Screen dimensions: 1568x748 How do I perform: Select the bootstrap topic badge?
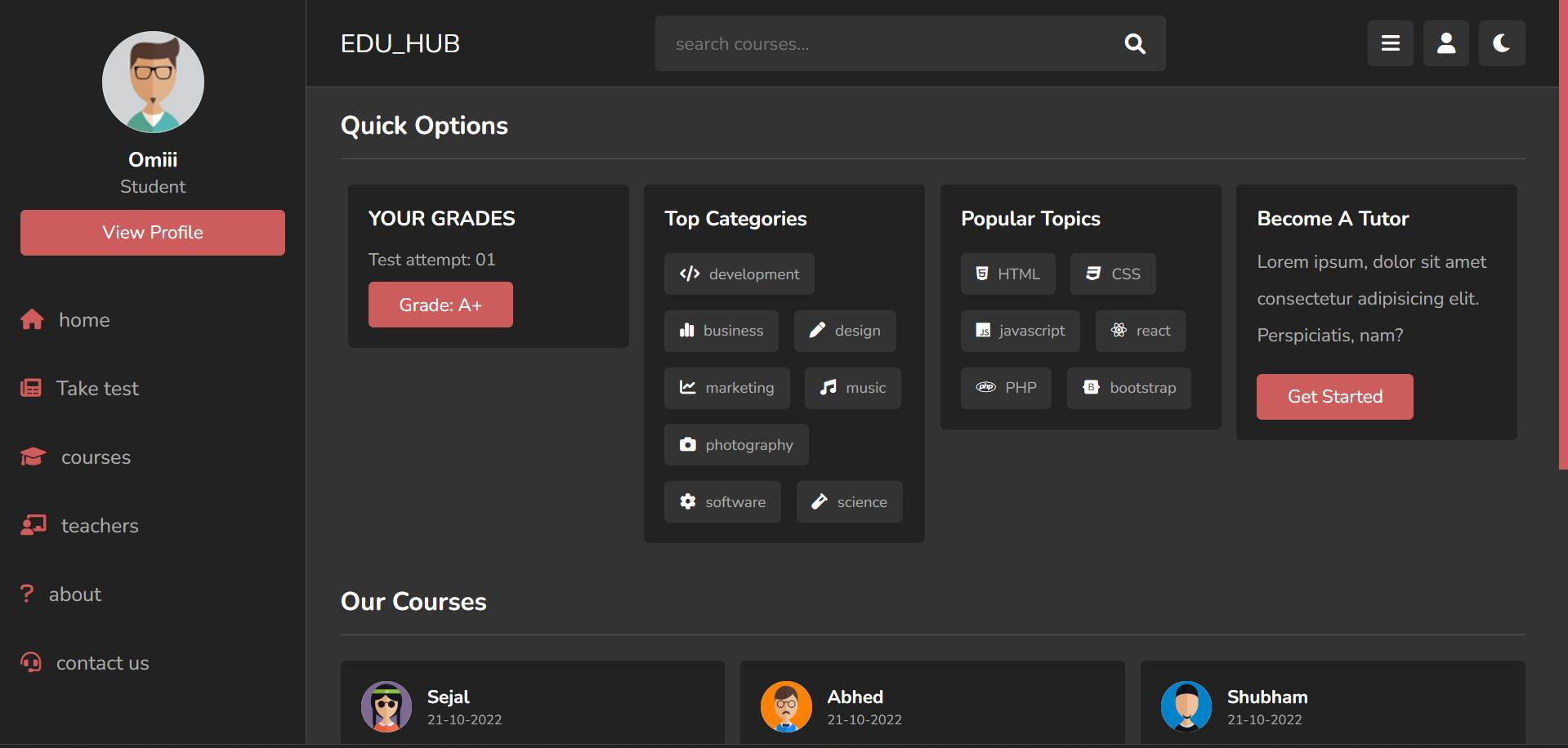tap(1128, 388)
